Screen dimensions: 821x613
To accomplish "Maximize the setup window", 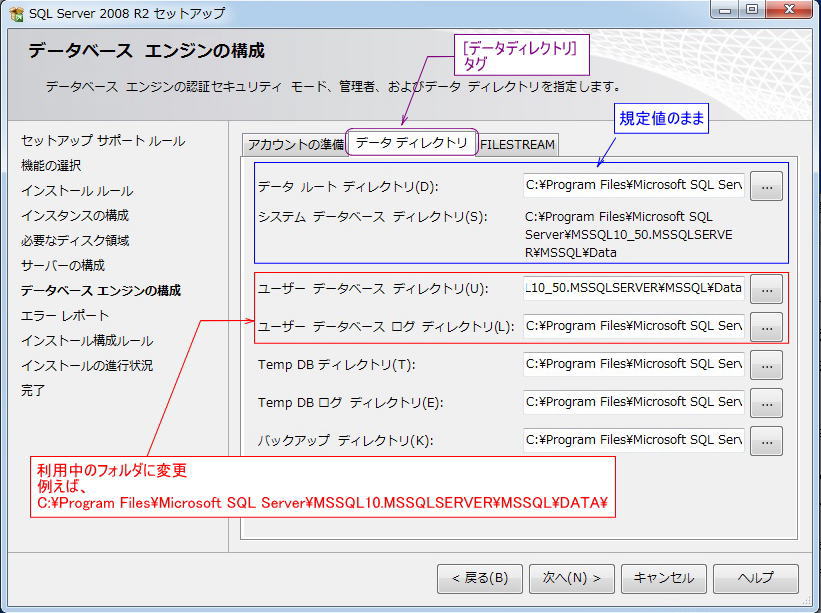I will click(752, 9).
